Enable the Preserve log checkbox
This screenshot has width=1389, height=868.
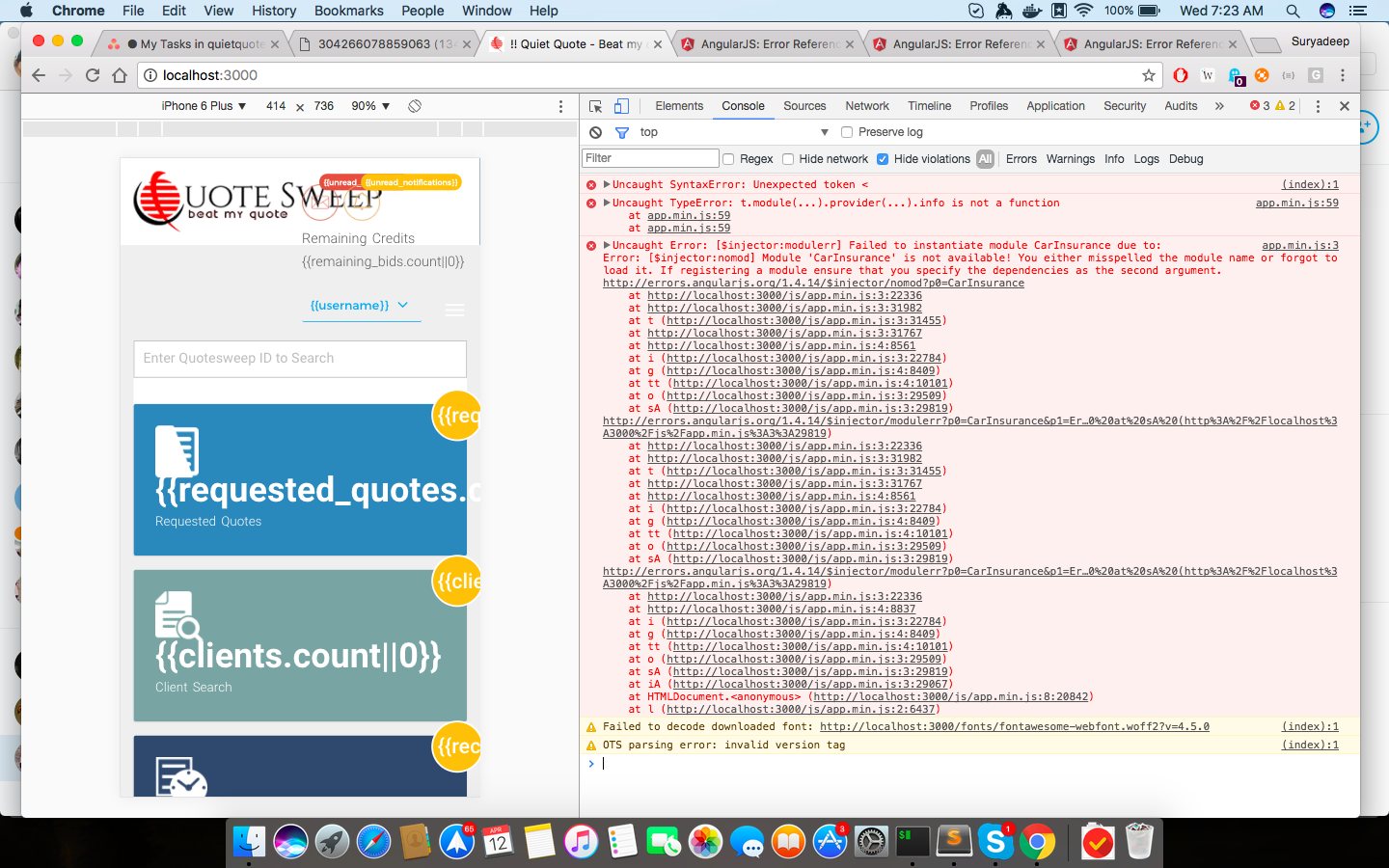pos(847,132)
